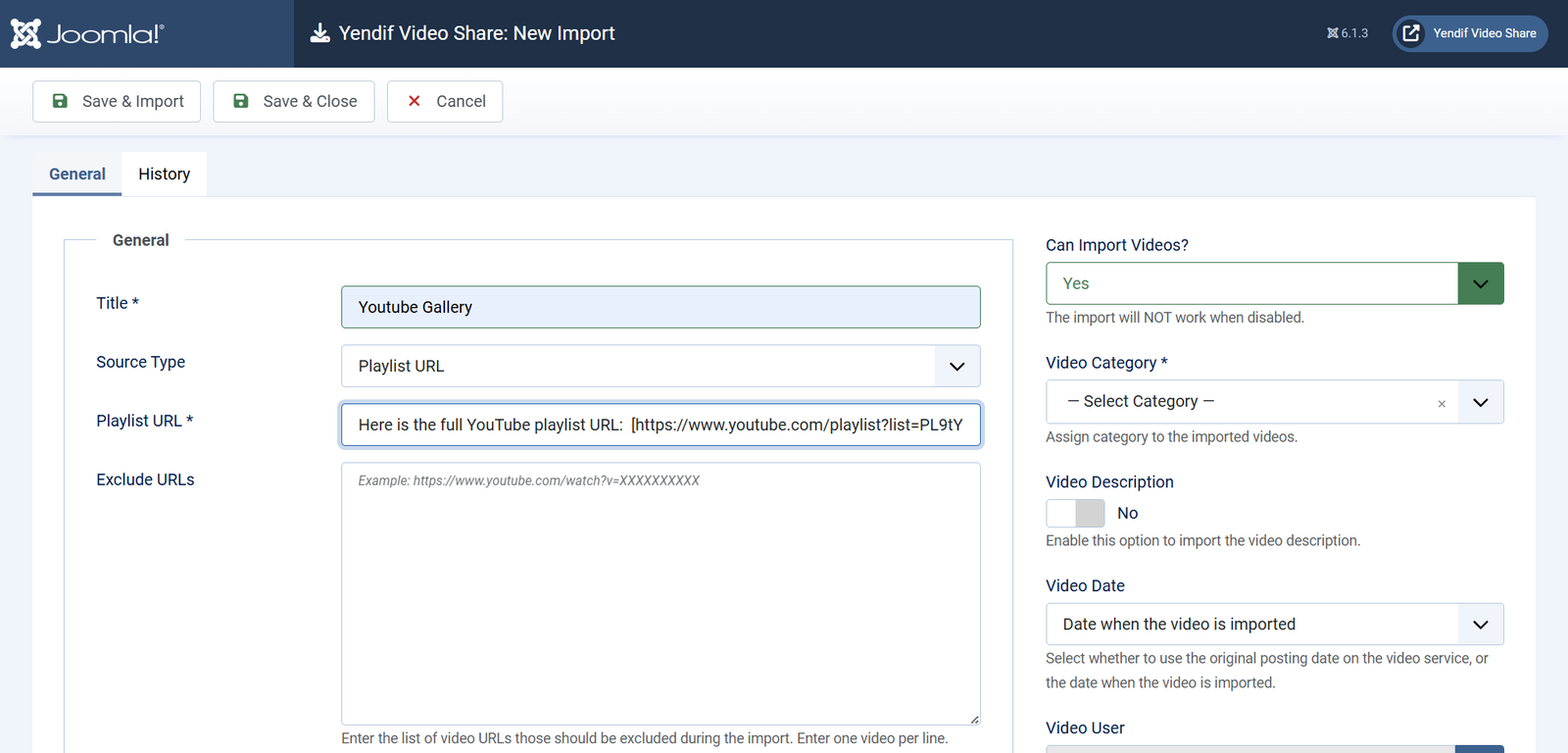Click the import download icon in header

click(x=319, y=33)
